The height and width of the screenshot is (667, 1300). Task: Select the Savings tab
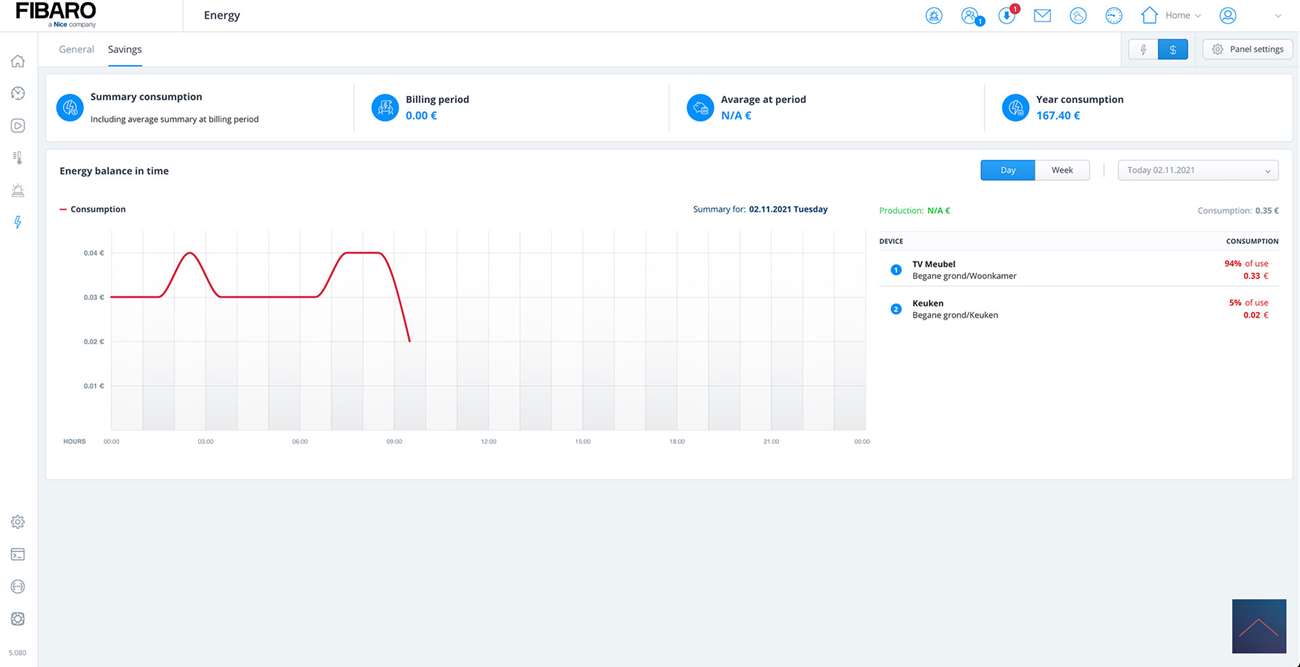pos(125,49)
